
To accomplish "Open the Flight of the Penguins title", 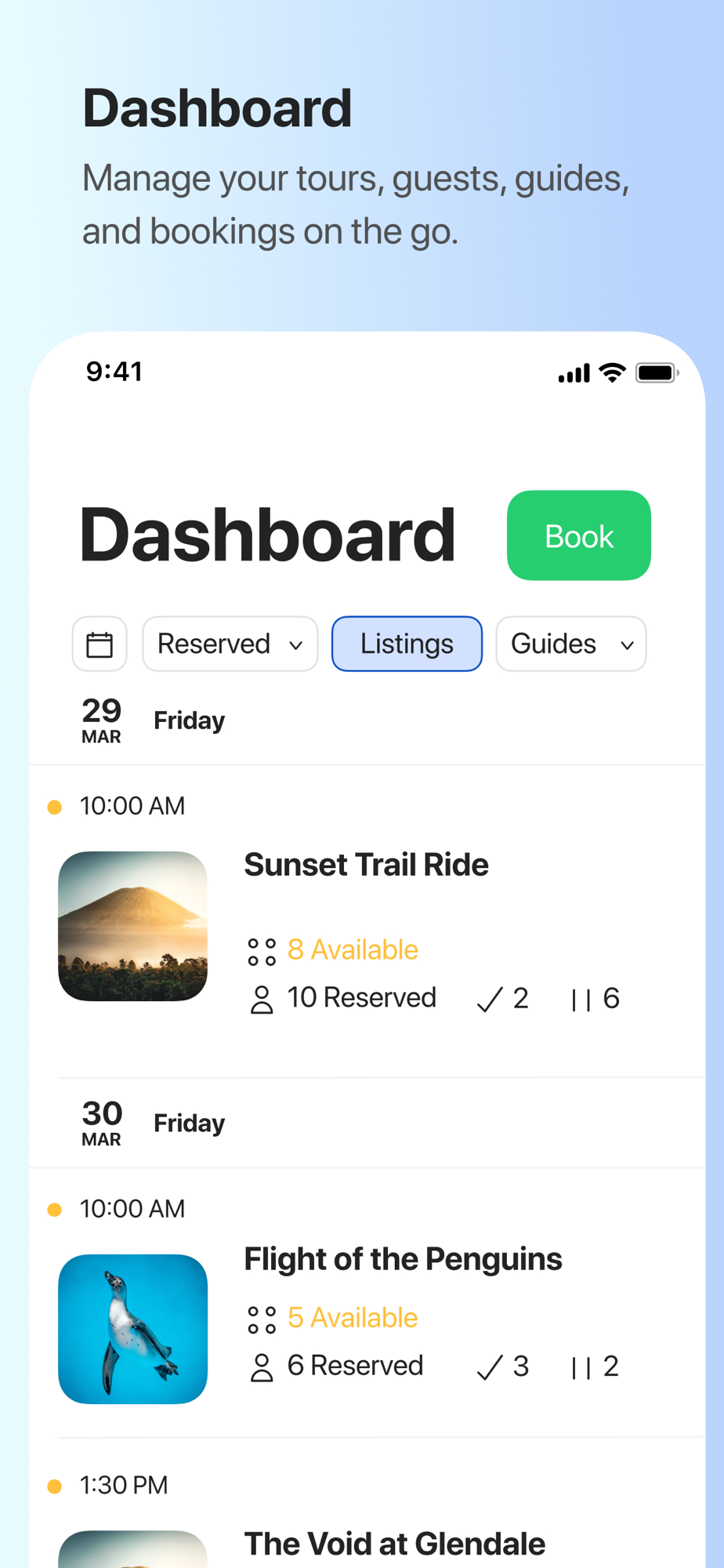I will tap(403, 1259).
